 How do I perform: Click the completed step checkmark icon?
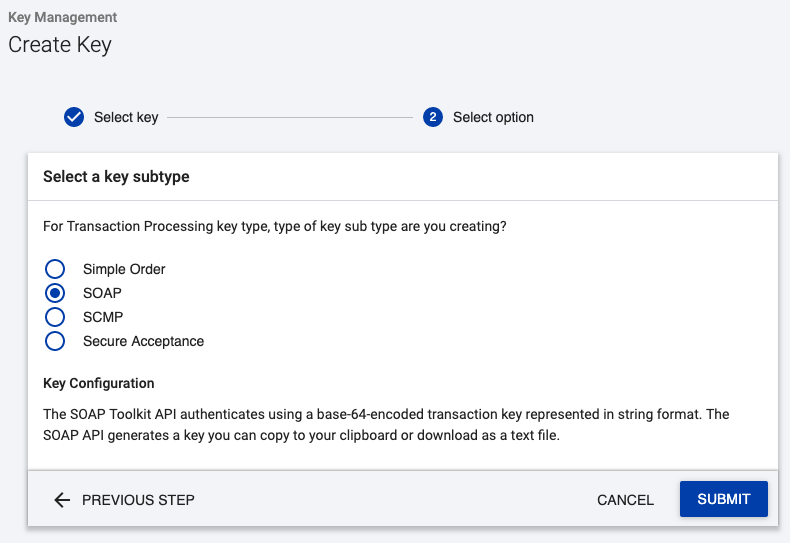(x=73, y=117)
